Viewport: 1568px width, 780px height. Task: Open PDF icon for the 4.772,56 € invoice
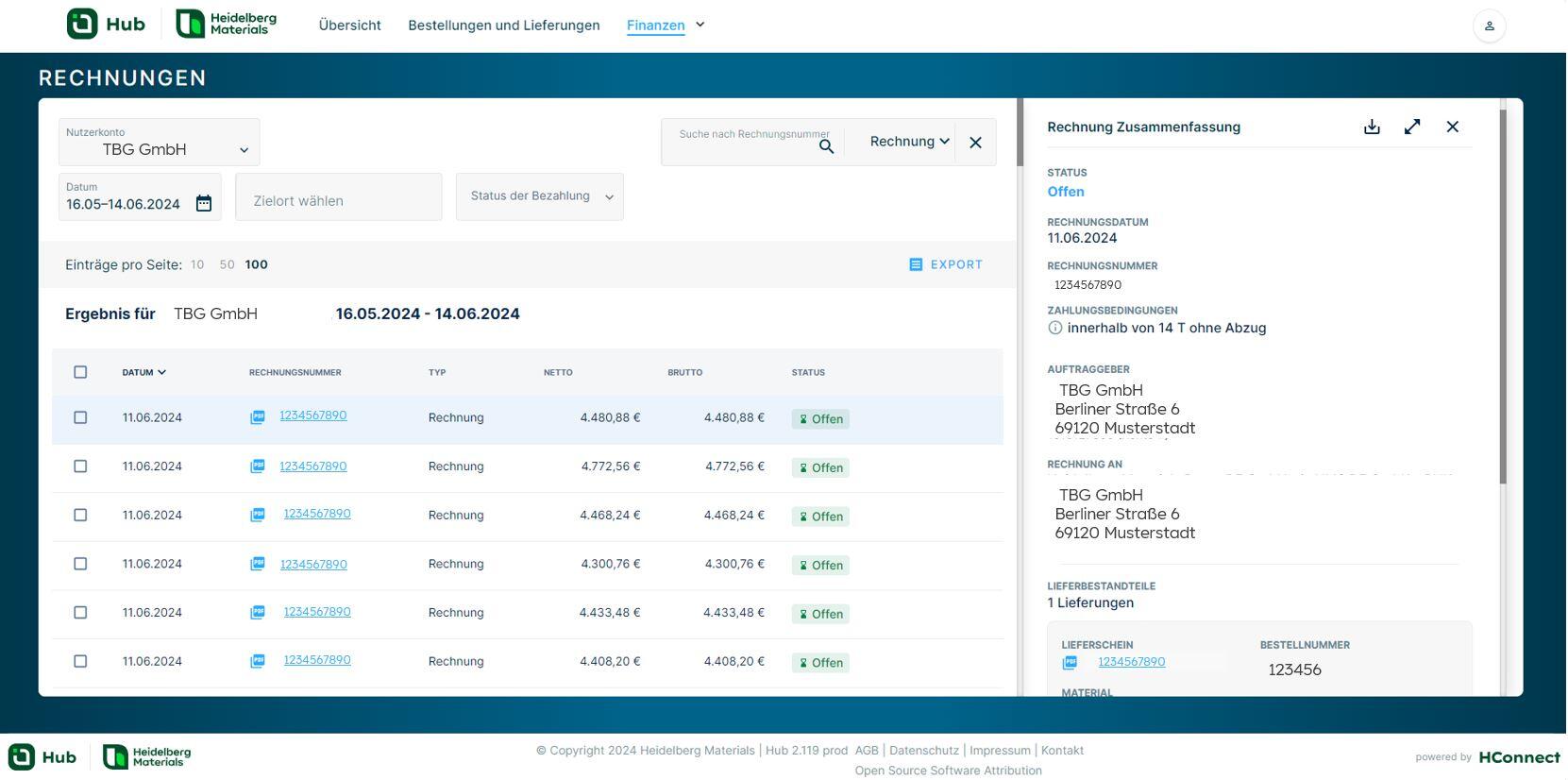click(257, 466)
